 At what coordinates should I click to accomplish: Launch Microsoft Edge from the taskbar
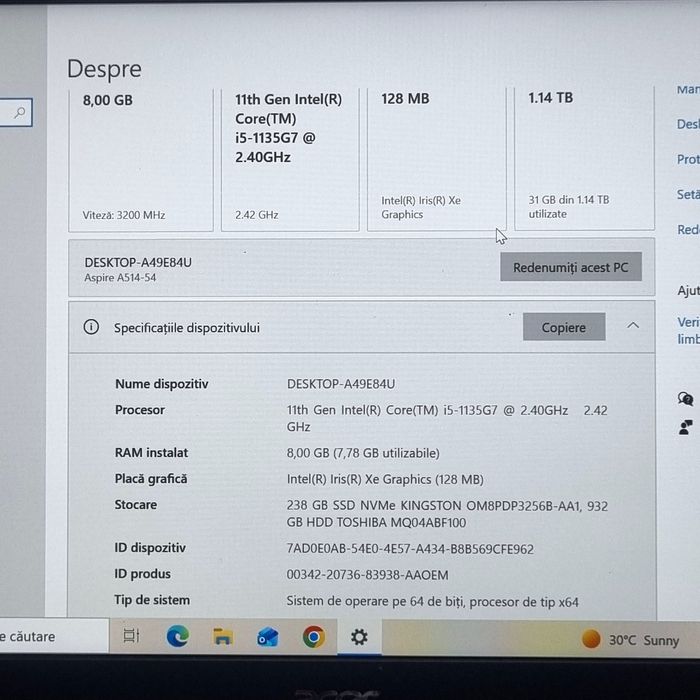(x=178, y=636)
